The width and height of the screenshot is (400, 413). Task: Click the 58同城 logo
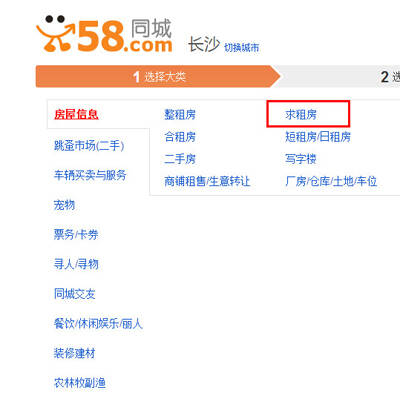coord(104,34)
